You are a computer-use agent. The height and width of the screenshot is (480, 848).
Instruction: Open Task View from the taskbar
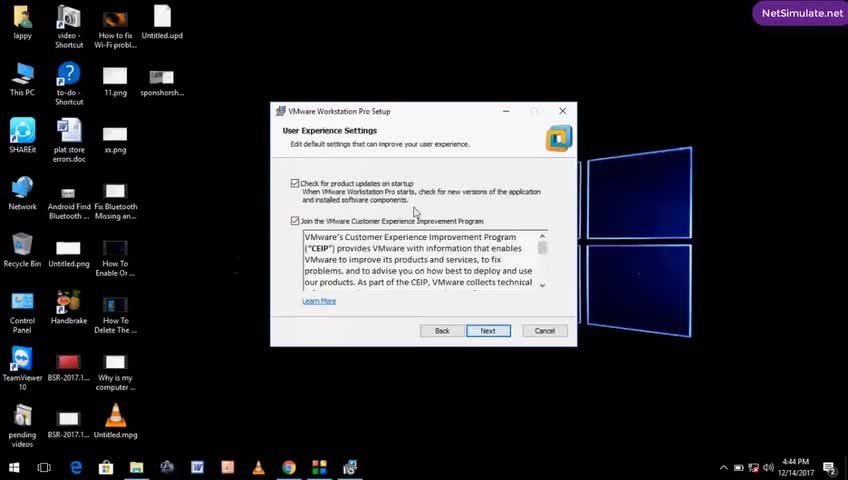(44, 468)
